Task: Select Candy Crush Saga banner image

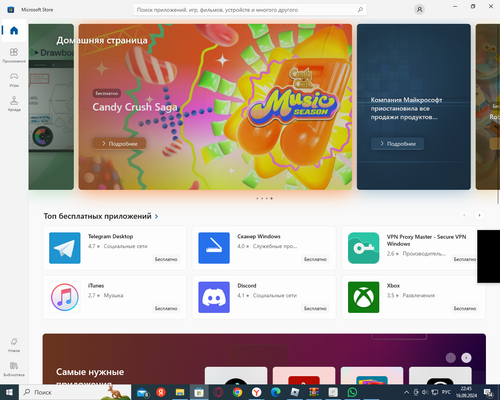Action: [x=215, y=107]
